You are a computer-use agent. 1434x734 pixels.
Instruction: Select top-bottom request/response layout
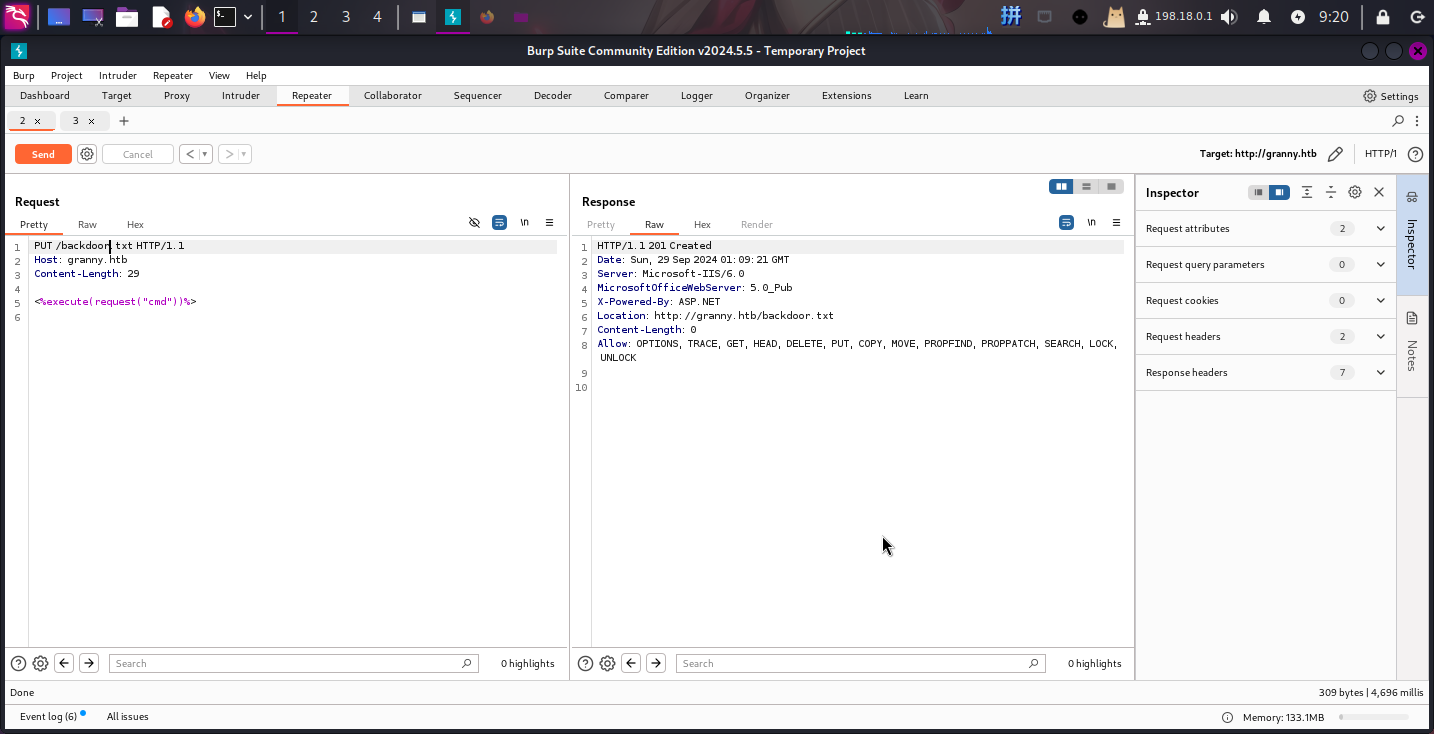[1086, 187]
